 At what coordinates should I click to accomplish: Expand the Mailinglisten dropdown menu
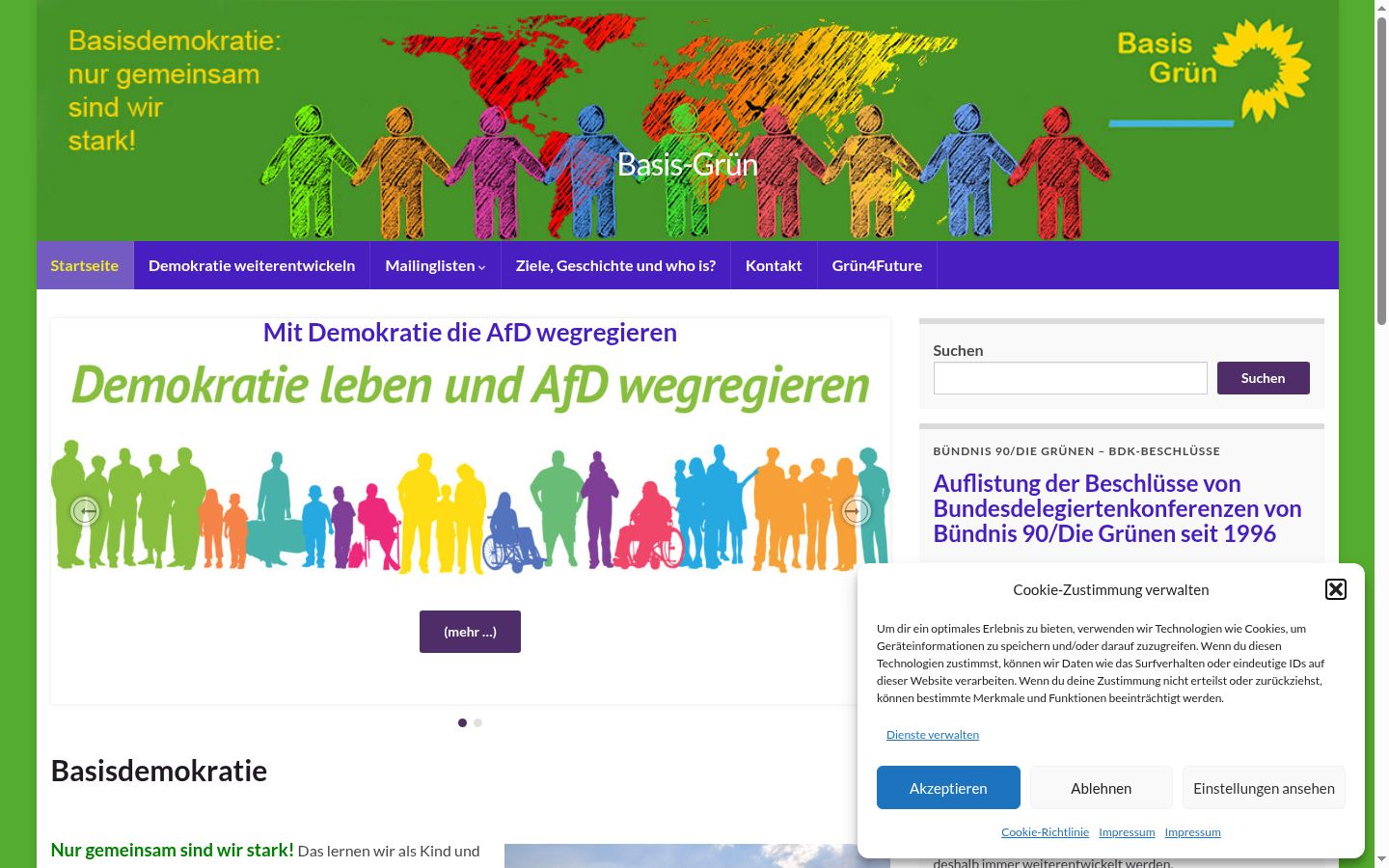(x=435, y=265)
